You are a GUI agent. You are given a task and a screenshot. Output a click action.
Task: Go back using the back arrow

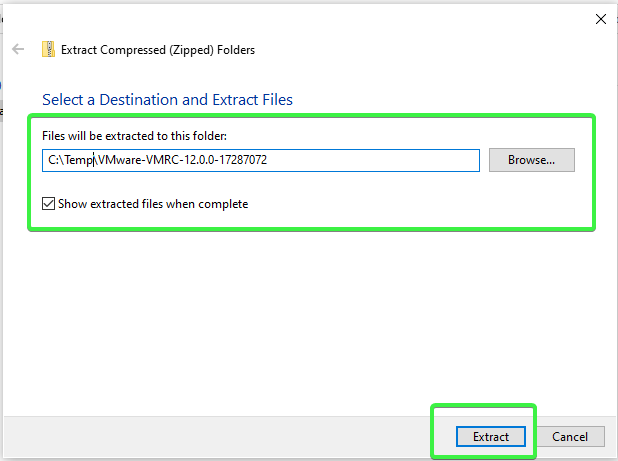point(18,50)
